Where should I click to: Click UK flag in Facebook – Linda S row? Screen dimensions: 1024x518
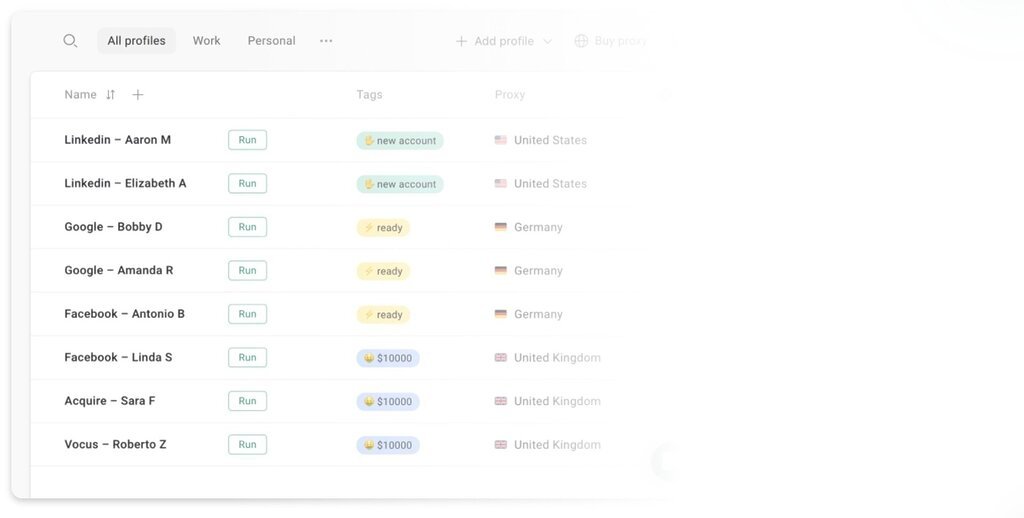click(501, 357)
